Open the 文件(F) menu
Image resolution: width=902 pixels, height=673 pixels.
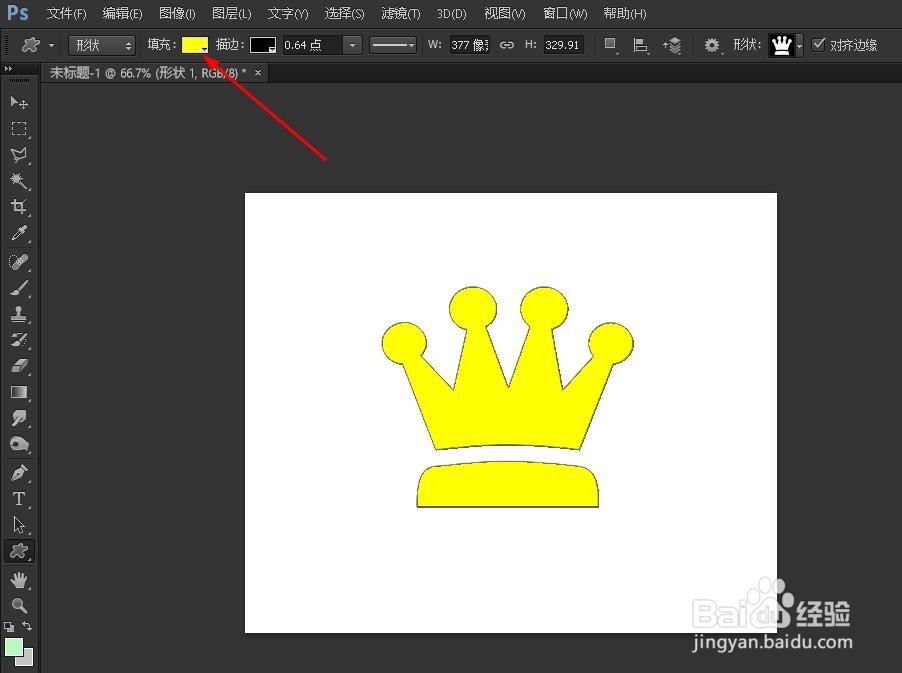point(66,13)
